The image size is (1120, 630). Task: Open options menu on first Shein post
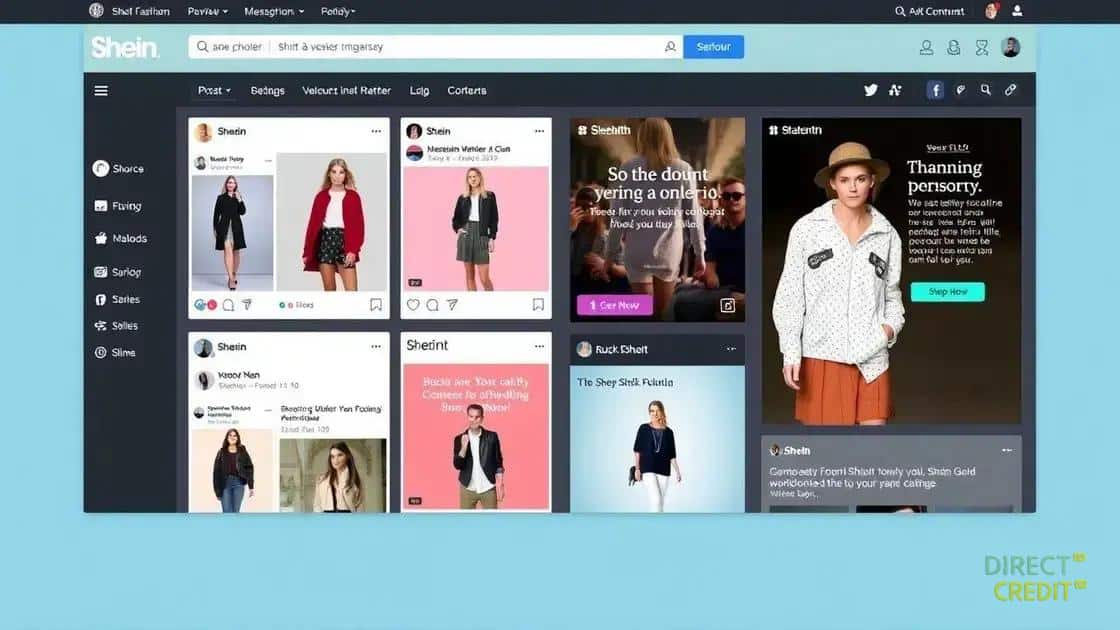[376, 131]
